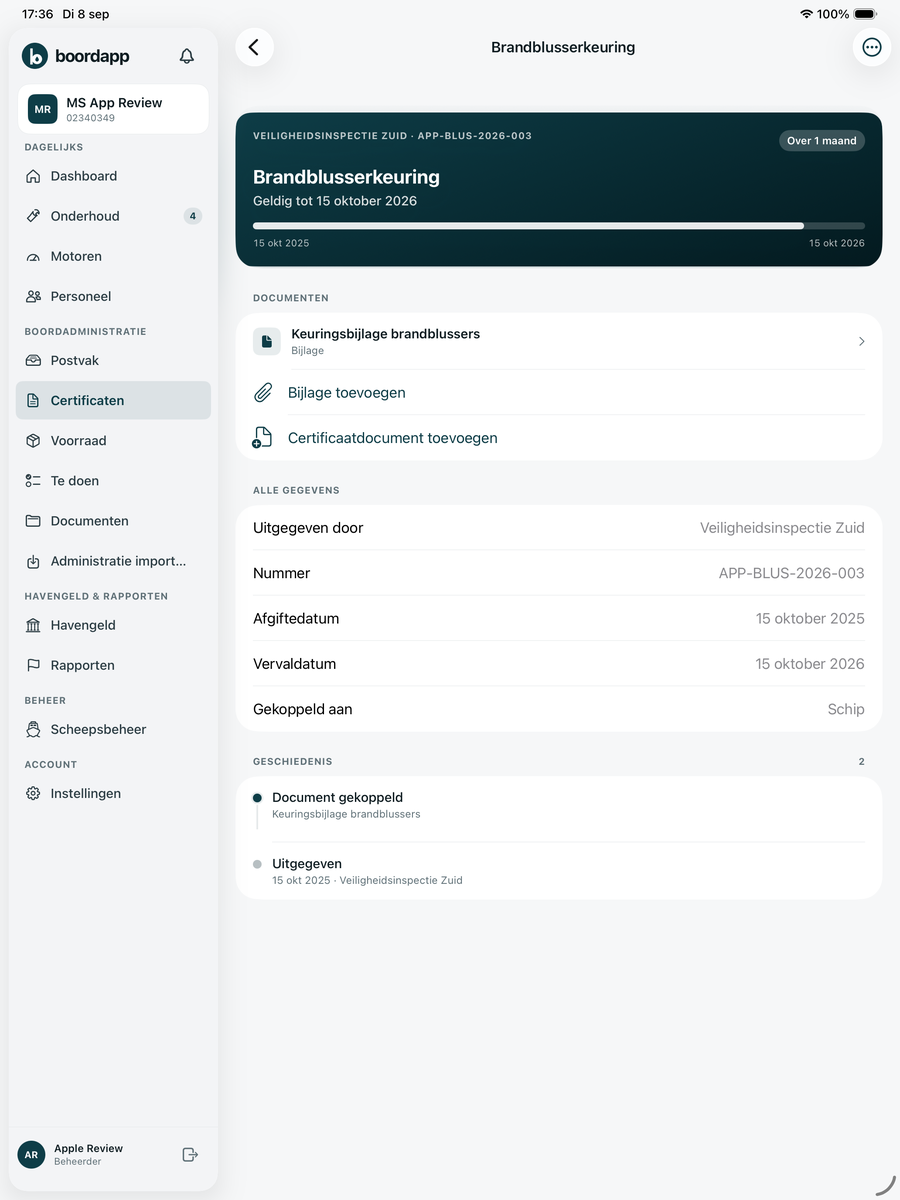Screen dimensions: 900x1200
Task: Click the Over 1 maand badge
Action: coord(822,141)
